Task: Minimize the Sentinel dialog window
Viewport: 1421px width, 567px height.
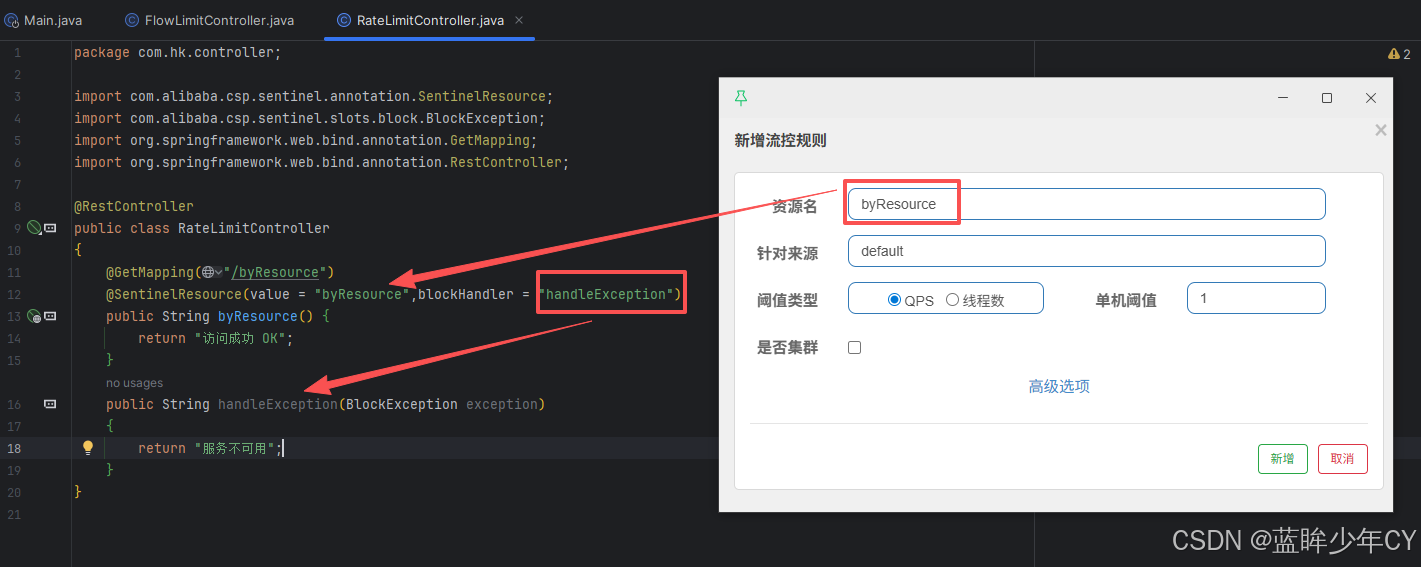Action: pyautogui.click(x=1283, y=98)
